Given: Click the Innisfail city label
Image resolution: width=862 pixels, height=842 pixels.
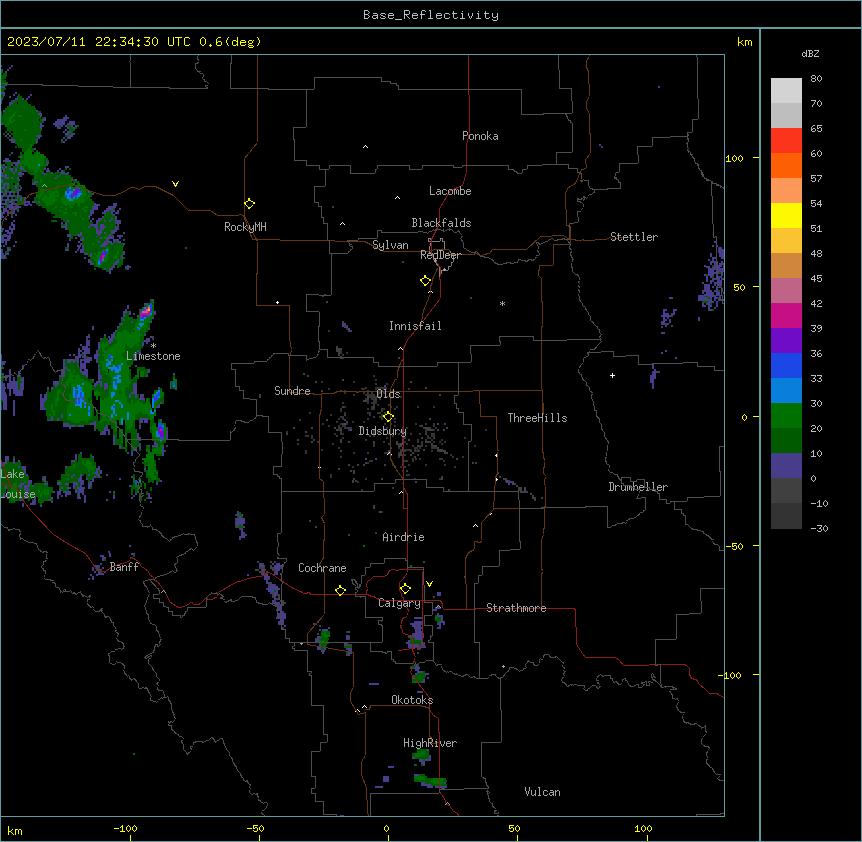Looking at the screenshot, I should [415, 326].
